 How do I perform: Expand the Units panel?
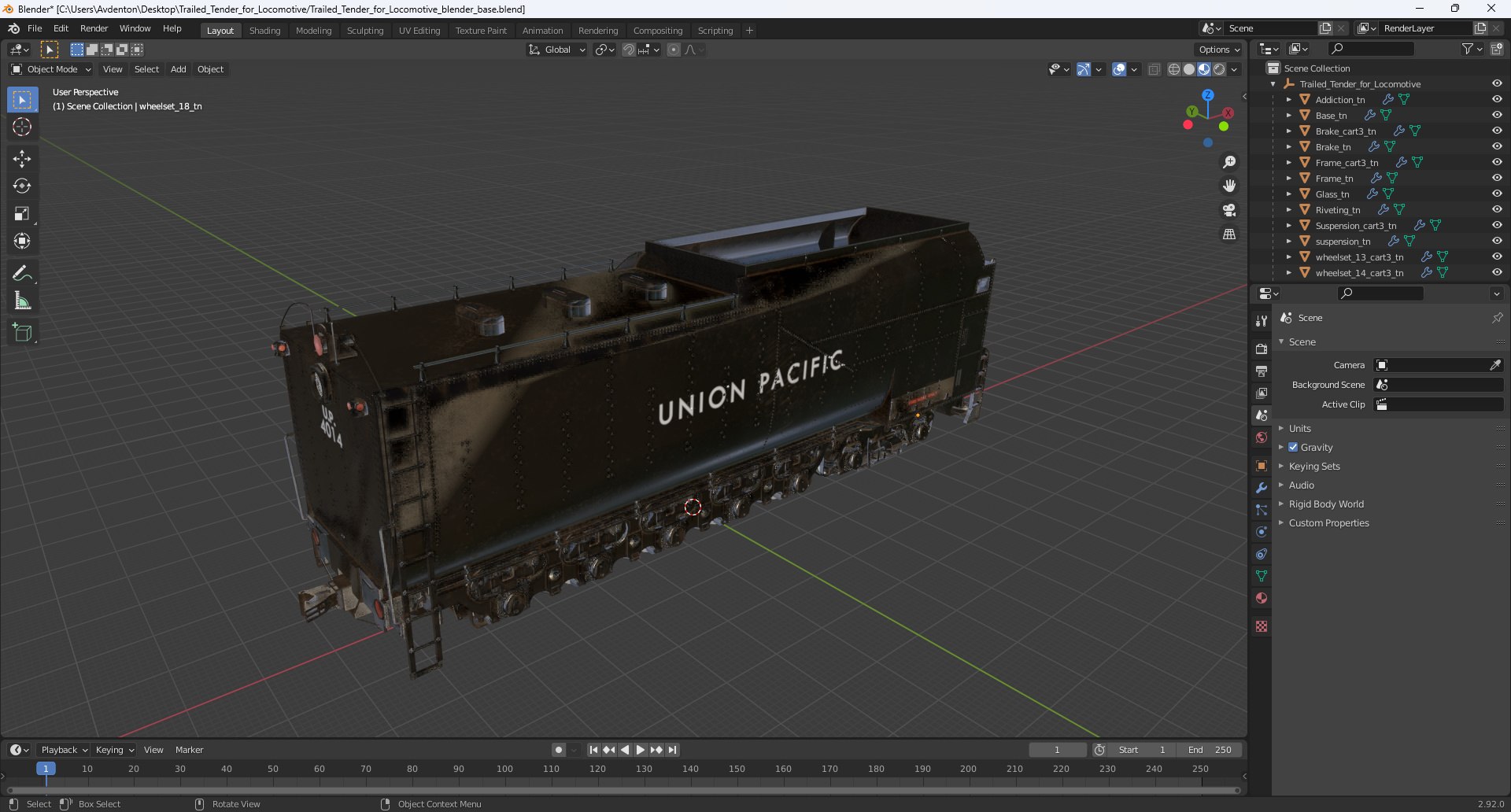click(1299, 428)
